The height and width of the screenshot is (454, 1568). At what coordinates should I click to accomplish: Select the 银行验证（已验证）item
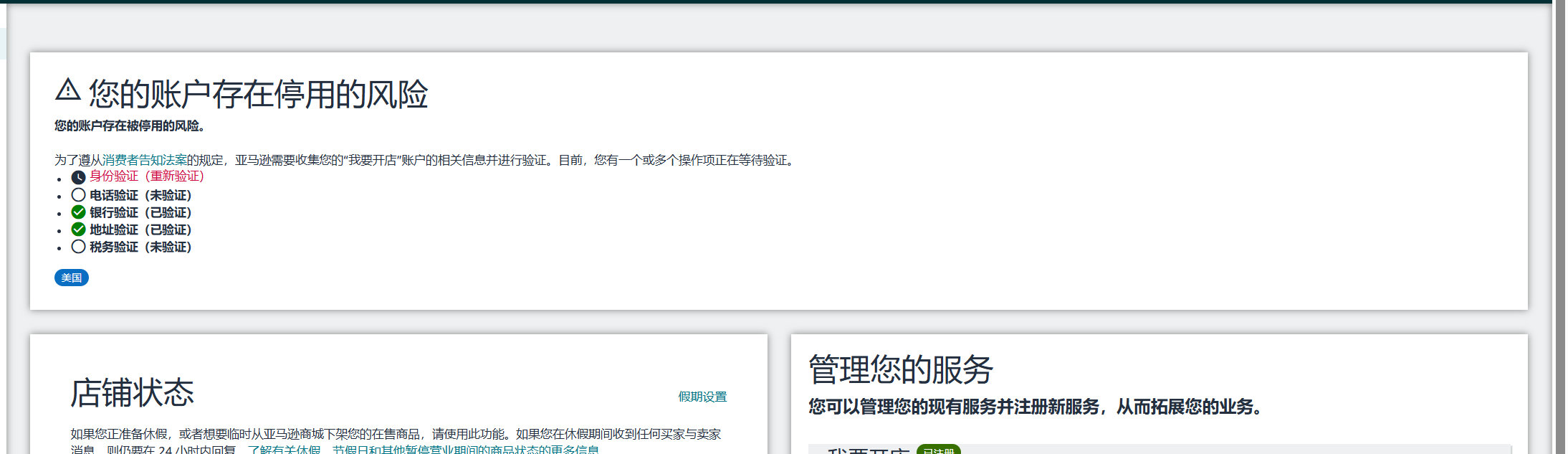140,212
